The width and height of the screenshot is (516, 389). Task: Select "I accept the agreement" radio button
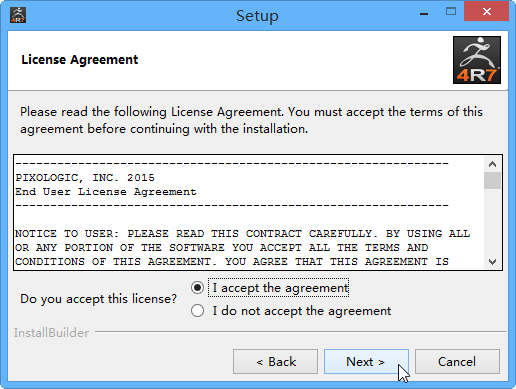pos(197,287)
